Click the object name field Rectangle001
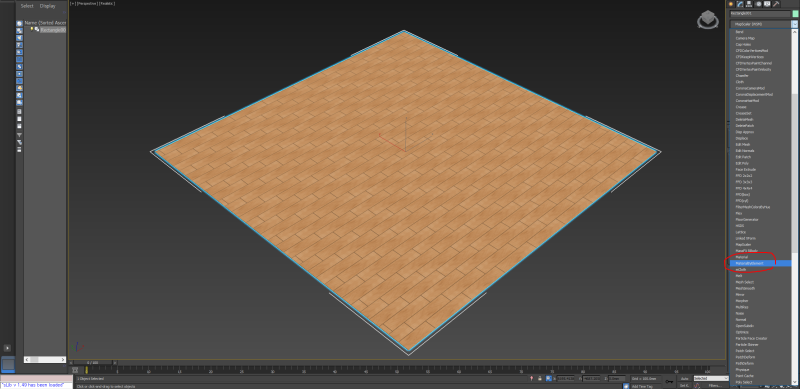Image resolution: width=800 pixels, height=389 pixels. 760,14
